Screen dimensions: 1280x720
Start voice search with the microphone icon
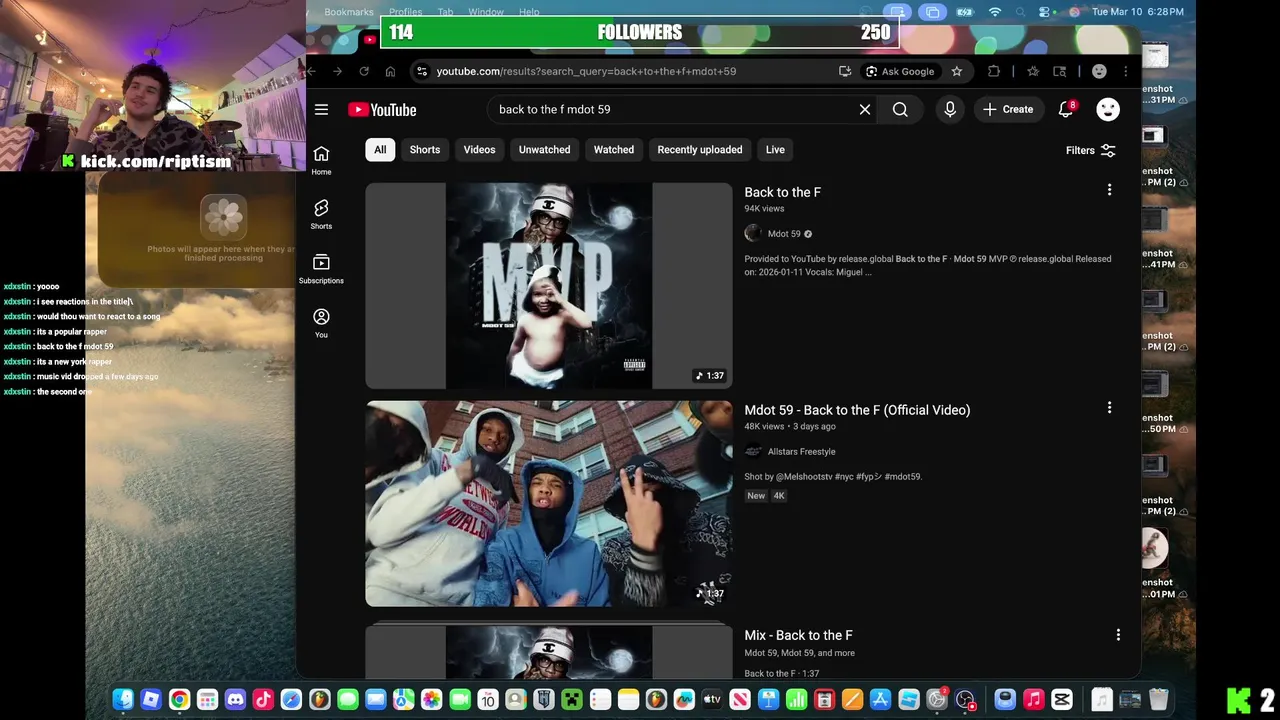point(950,110)
